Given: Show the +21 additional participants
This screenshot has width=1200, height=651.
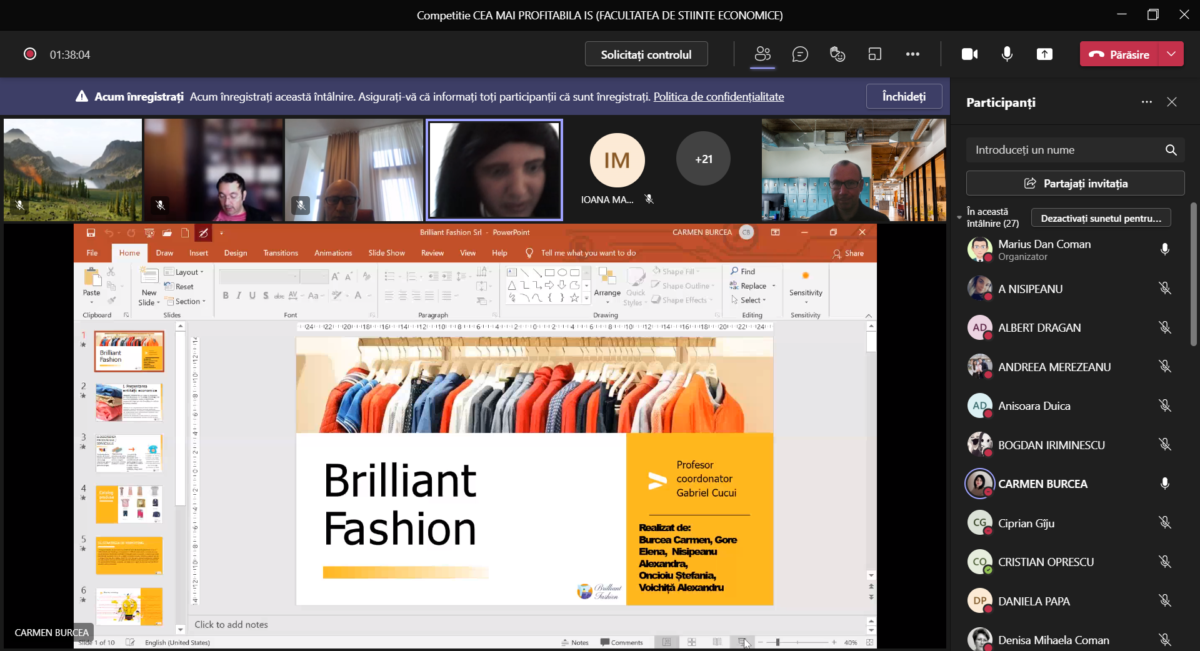Looking at the screenshot, I should click(703, 159).
